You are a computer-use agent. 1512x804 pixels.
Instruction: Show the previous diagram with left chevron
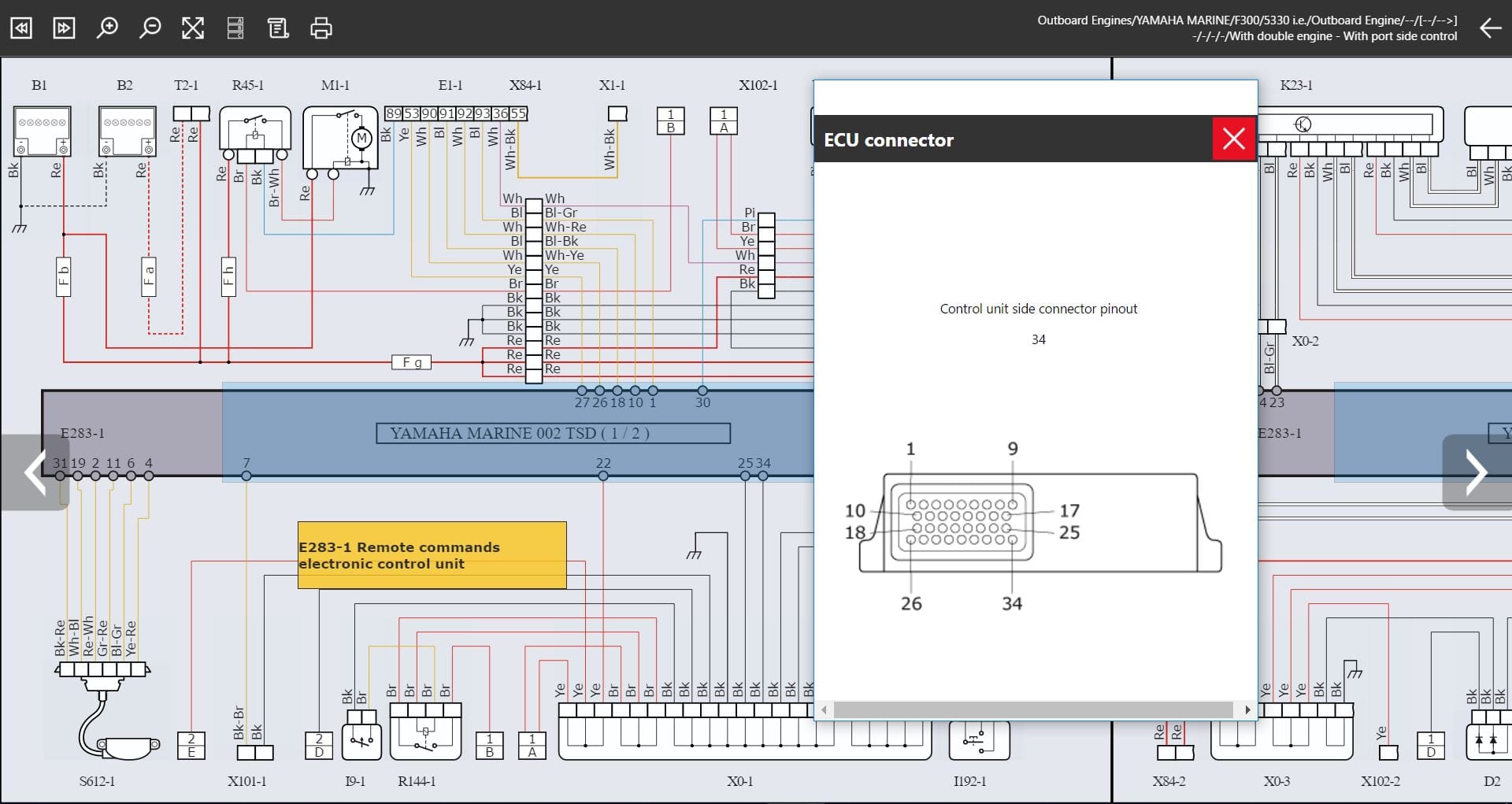tap(35, 472)
